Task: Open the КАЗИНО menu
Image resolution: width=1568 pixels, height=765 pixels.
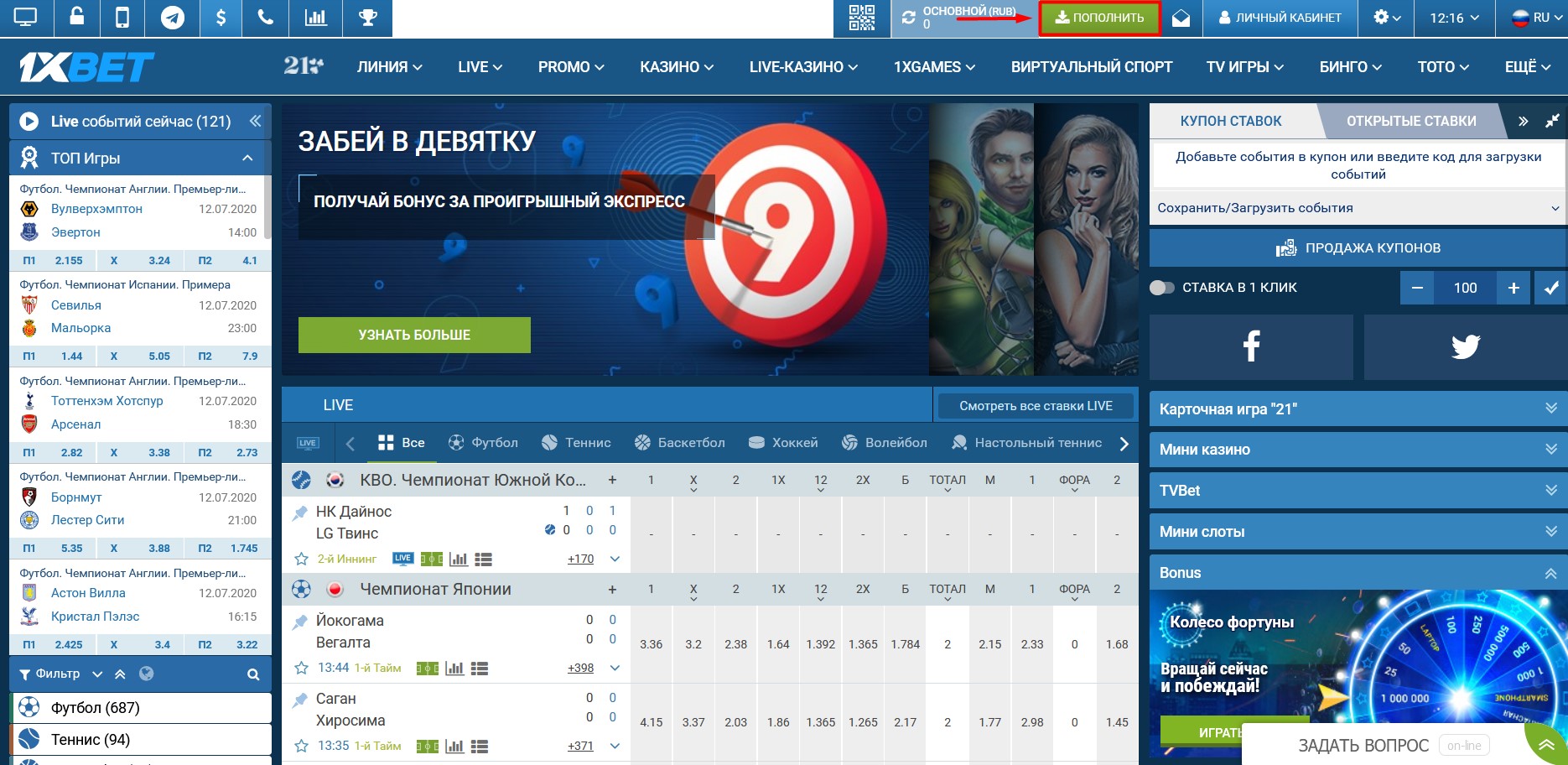Action: (676, 66)
